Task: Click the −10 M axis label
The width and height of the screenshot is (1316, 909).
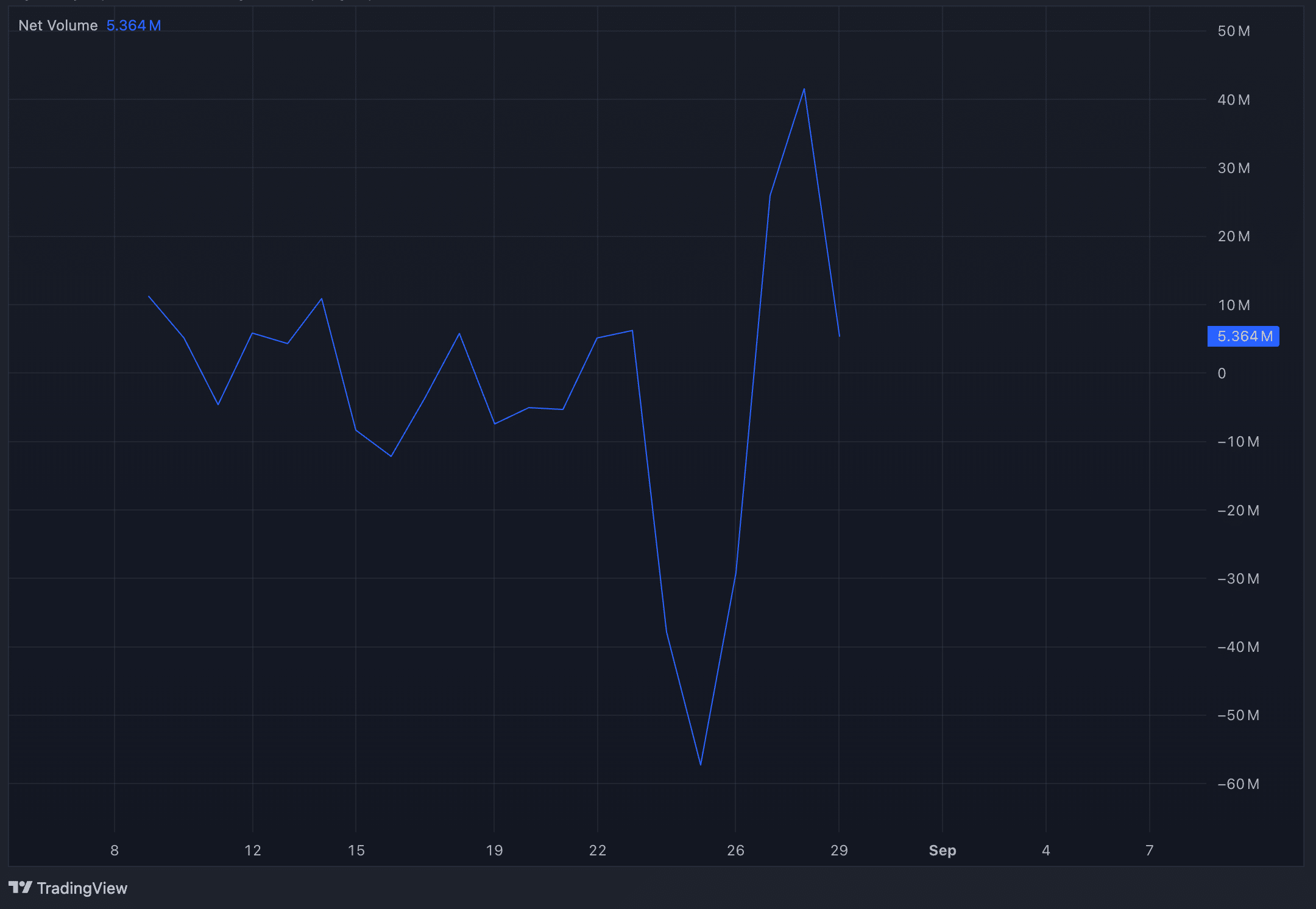Action: point(1238,442)
